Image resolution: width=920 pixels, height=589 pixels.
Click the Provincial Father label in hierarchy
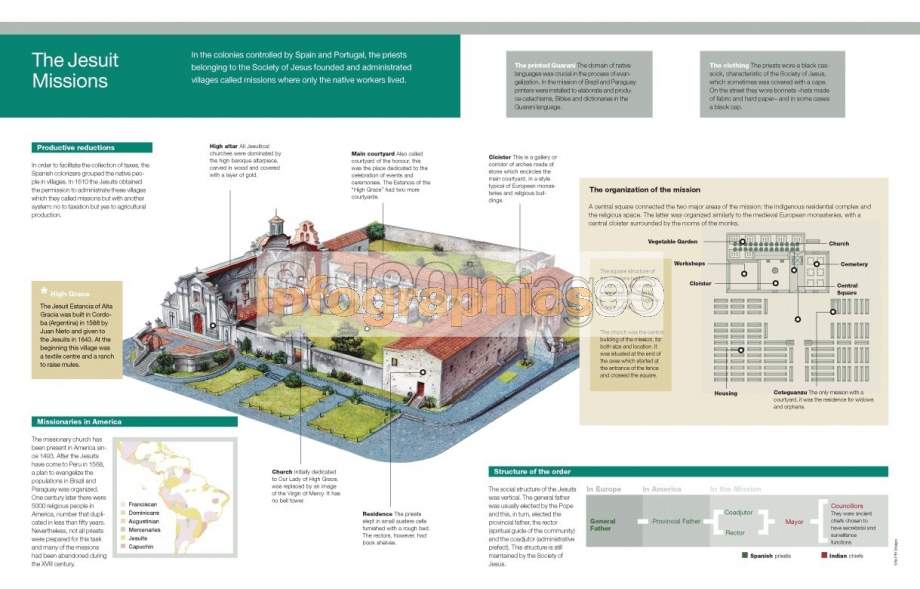coord(677,521)
